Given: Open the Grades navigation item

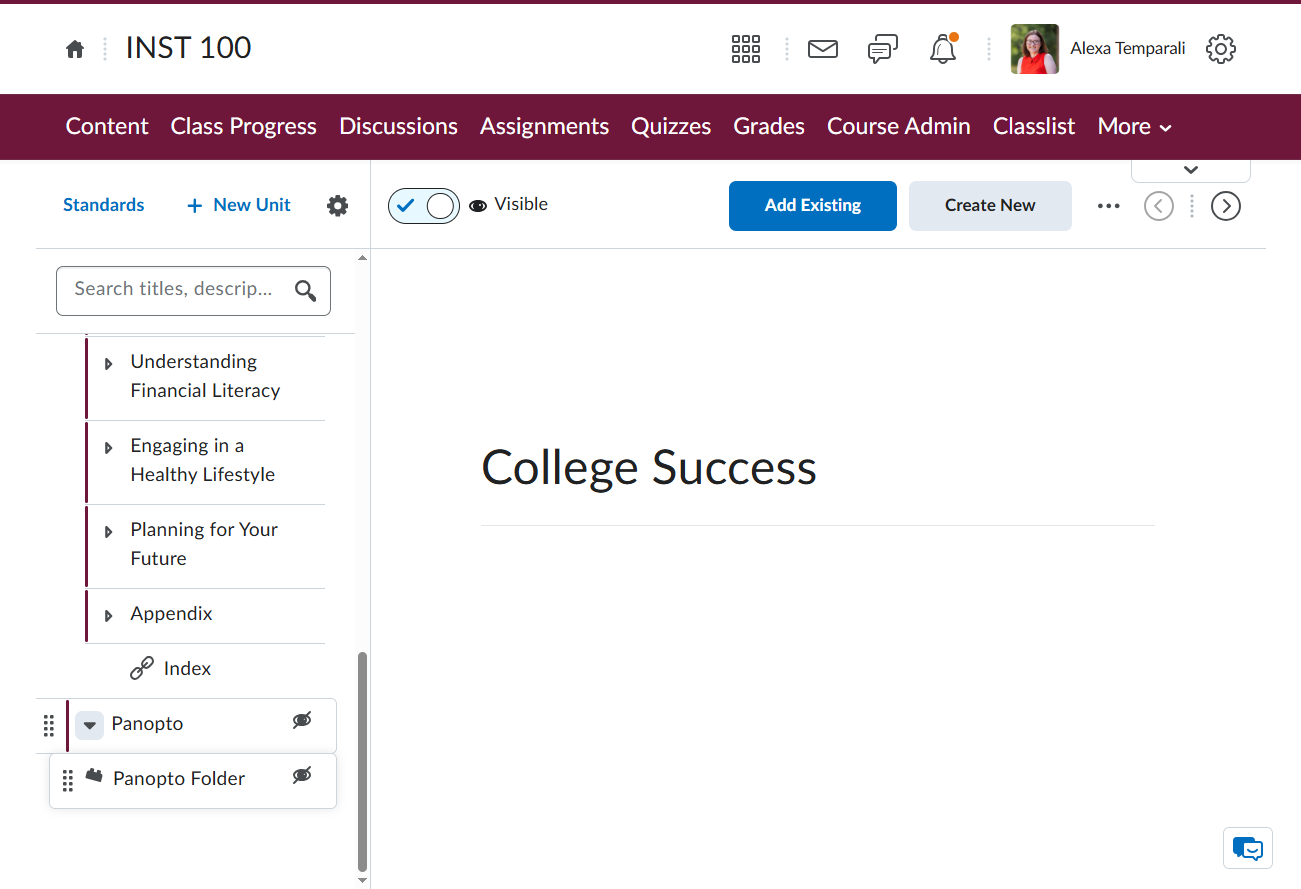Looking at the screenshot, I should coord(769,127).
